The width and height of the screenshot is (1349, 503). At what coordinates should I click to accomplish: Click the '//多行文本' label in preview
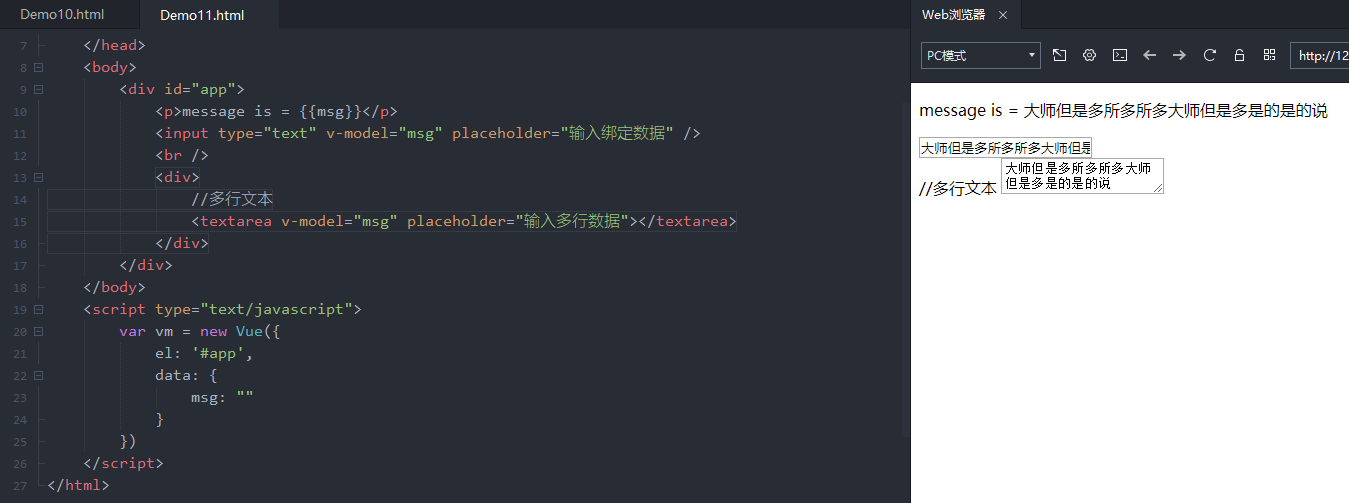point(958,188)
